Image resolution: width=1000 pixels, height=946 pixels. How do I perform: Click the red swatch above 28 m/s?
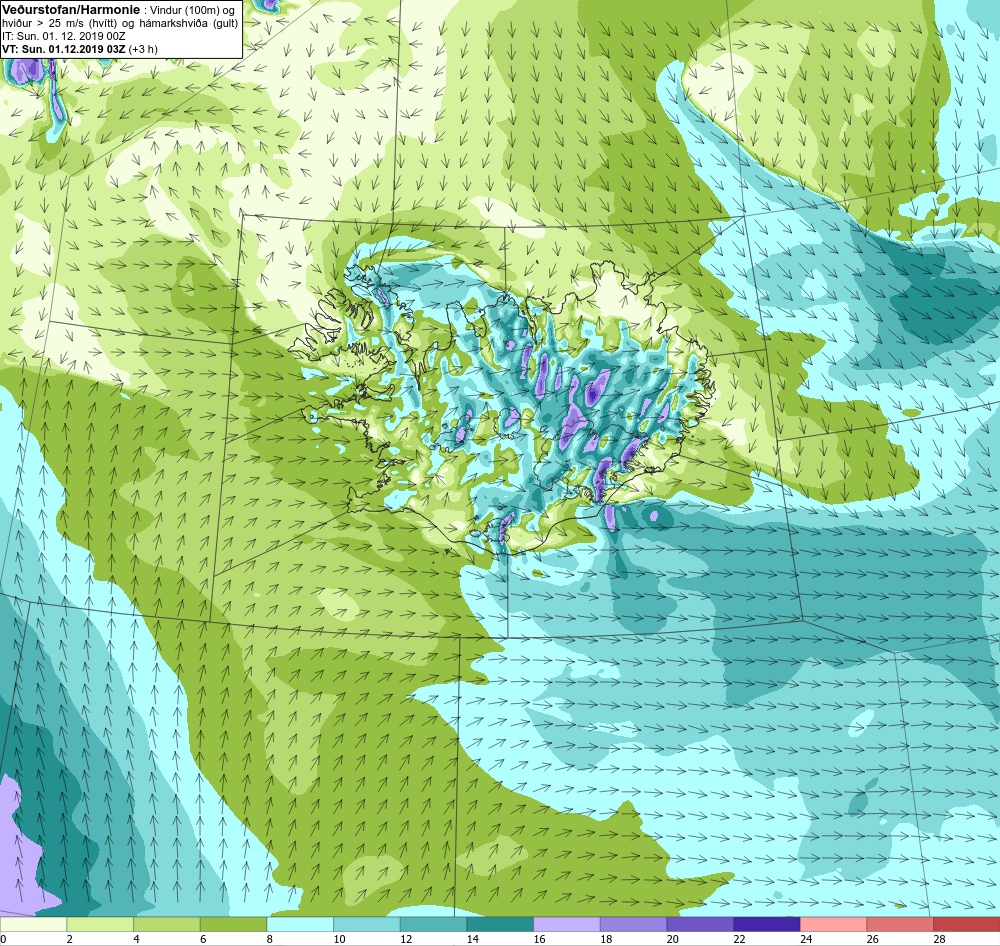coord(966,924)
